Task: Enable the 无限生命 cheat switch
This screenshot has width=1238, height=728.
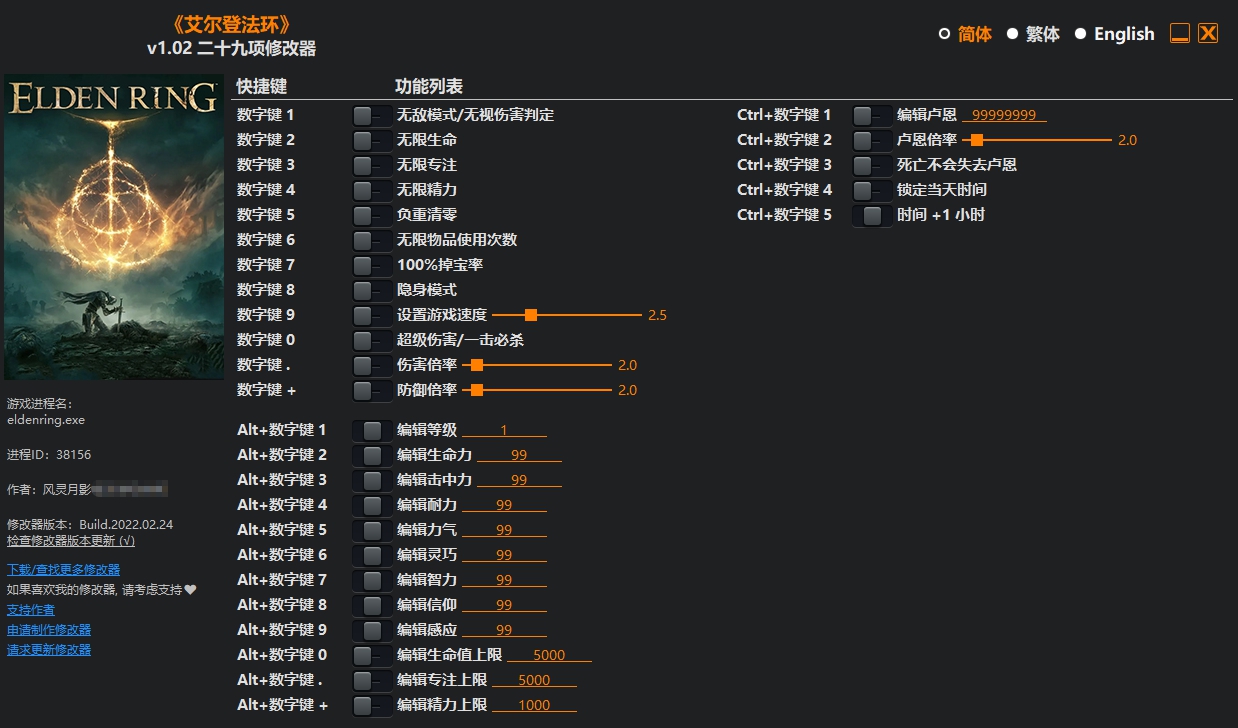Action: [371, 139]
